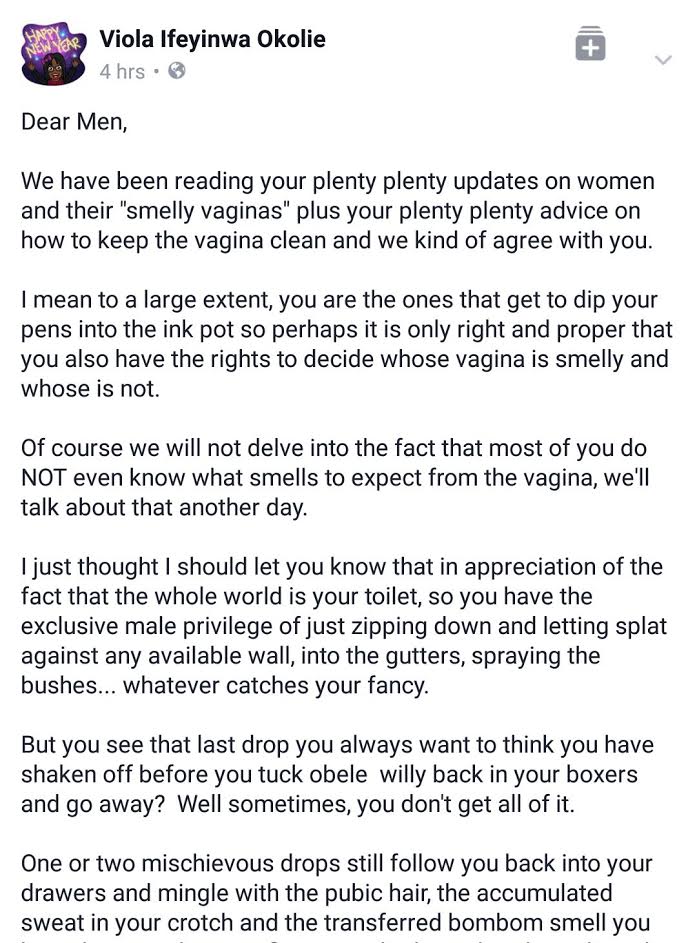This screenshot has height=943, width=697.
Task: Click the line starting 'Of course we will not'
Action: click(334, 448)
